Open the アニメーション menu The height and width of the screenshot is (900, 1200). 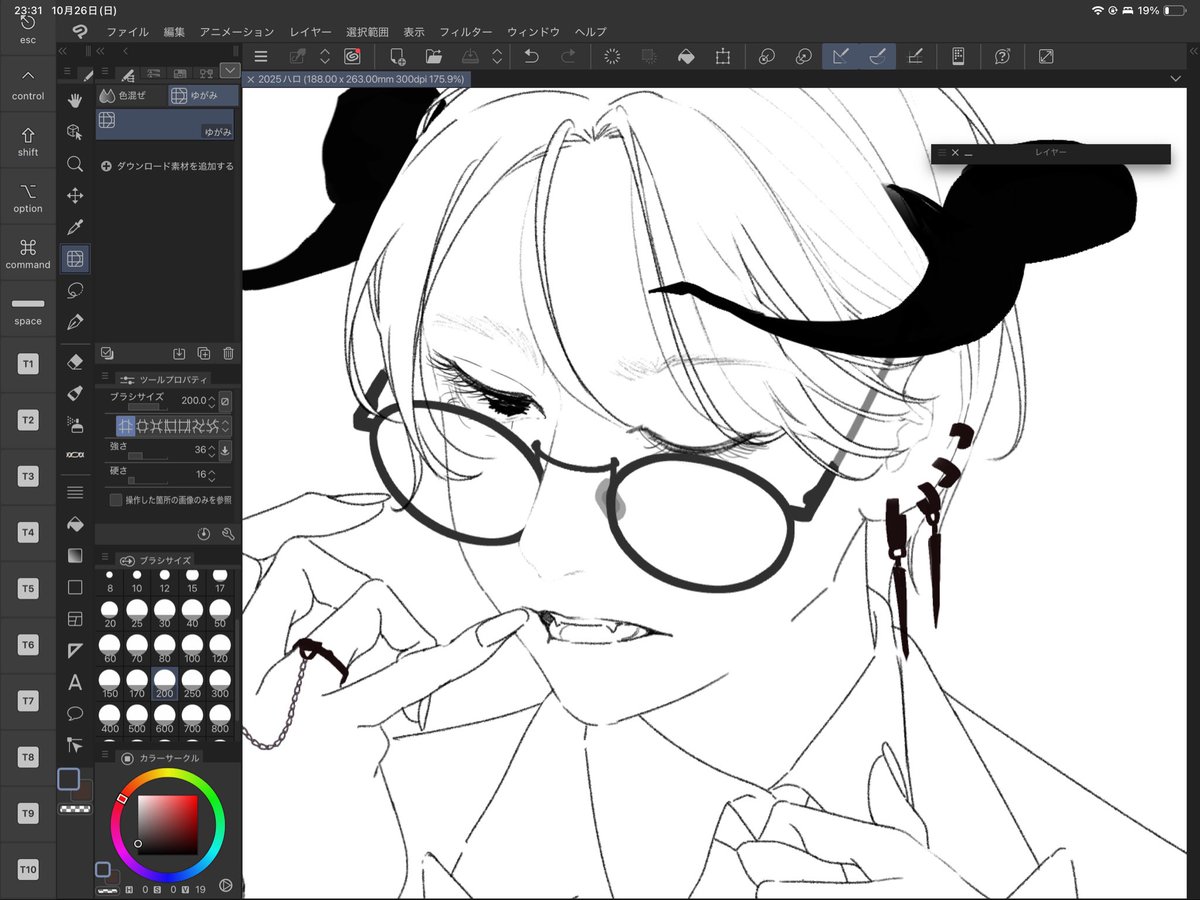(x=236, y=32)
